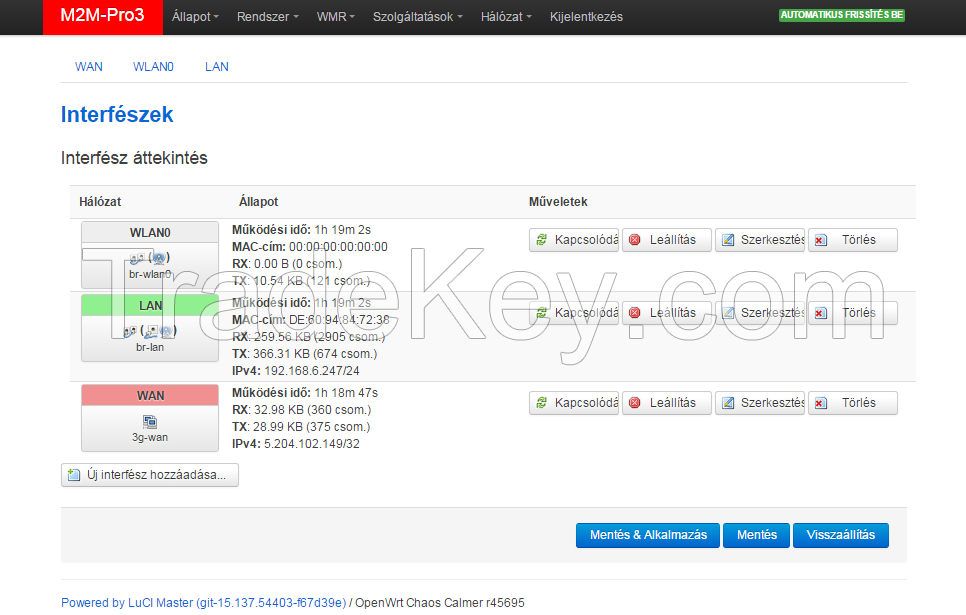Switch to the WLAN0 tab
The image size is (966, 615).
tap(153, 67)
